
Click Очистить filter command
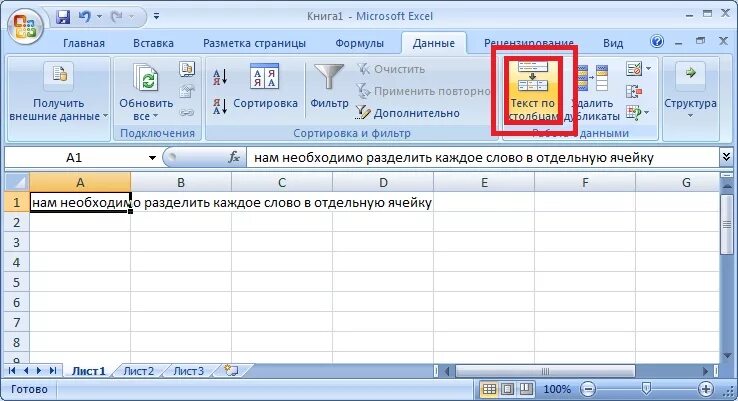pos(391,69)
